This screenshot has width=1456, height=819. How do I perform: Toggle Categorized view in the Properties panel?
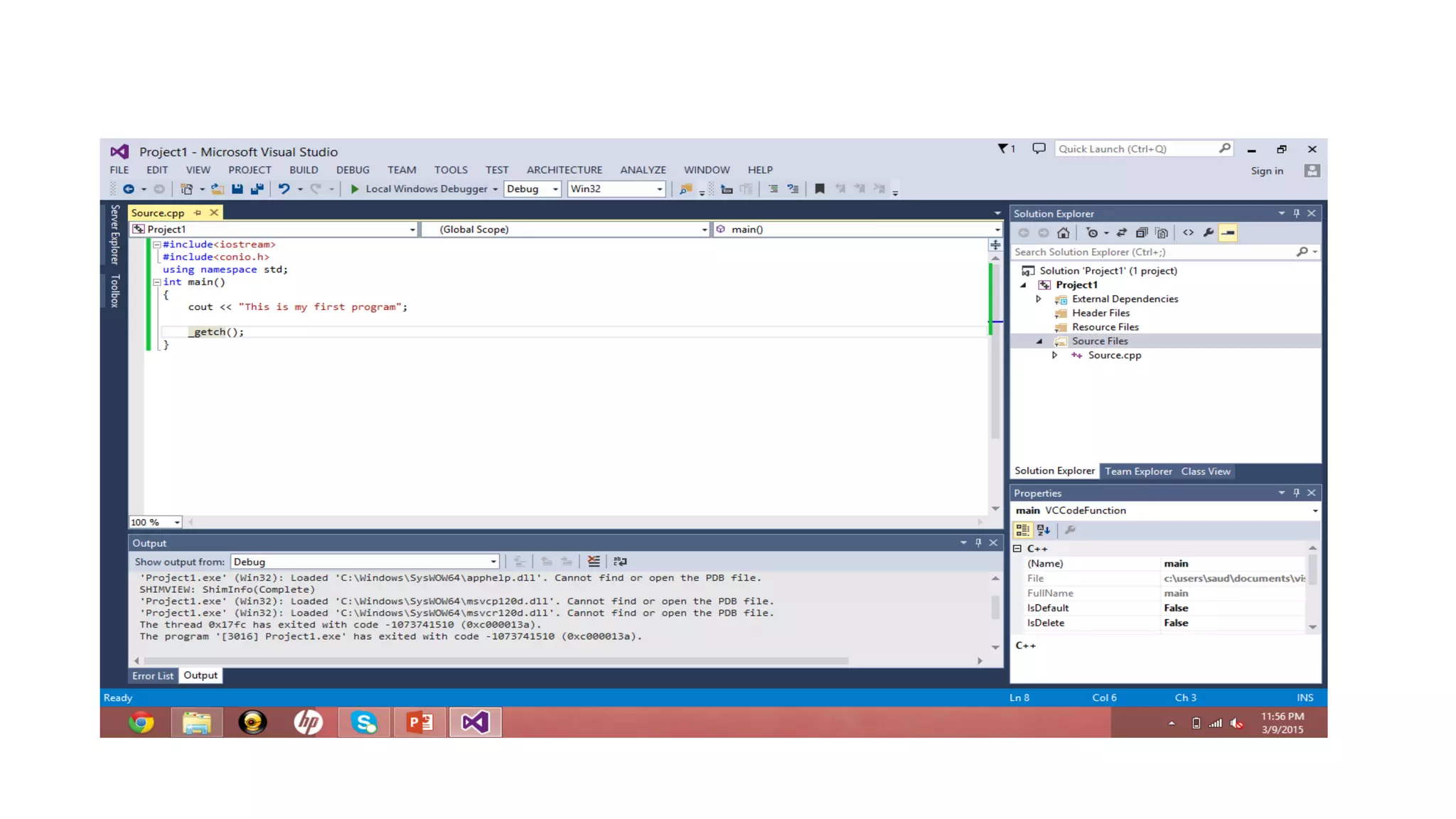click(1022, 530)
